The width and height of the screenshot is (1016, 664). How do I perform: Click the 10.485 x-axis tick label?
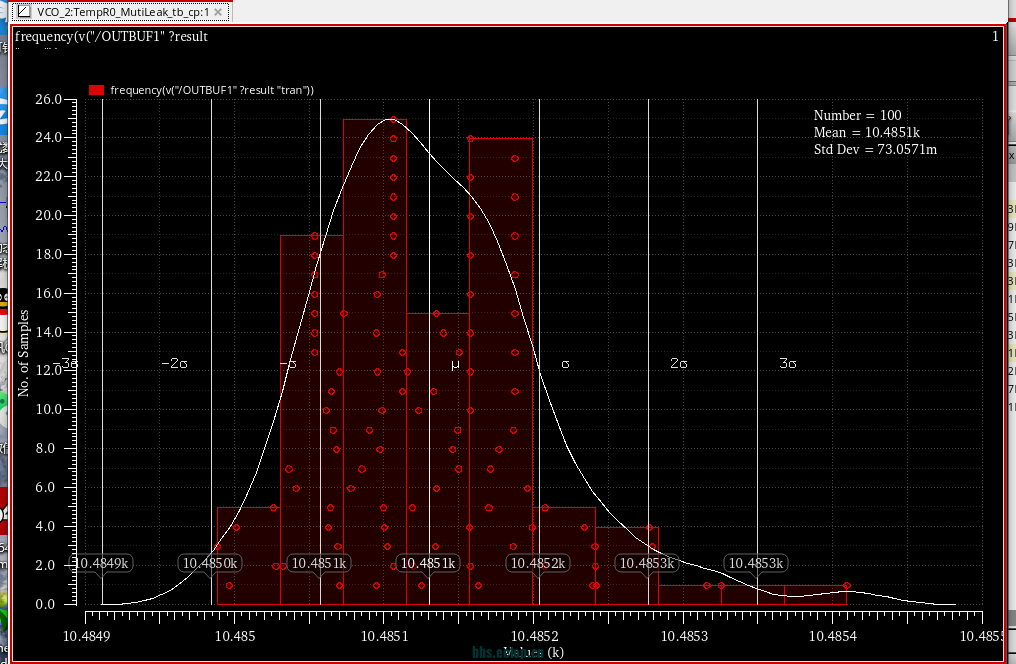(235, 636)
